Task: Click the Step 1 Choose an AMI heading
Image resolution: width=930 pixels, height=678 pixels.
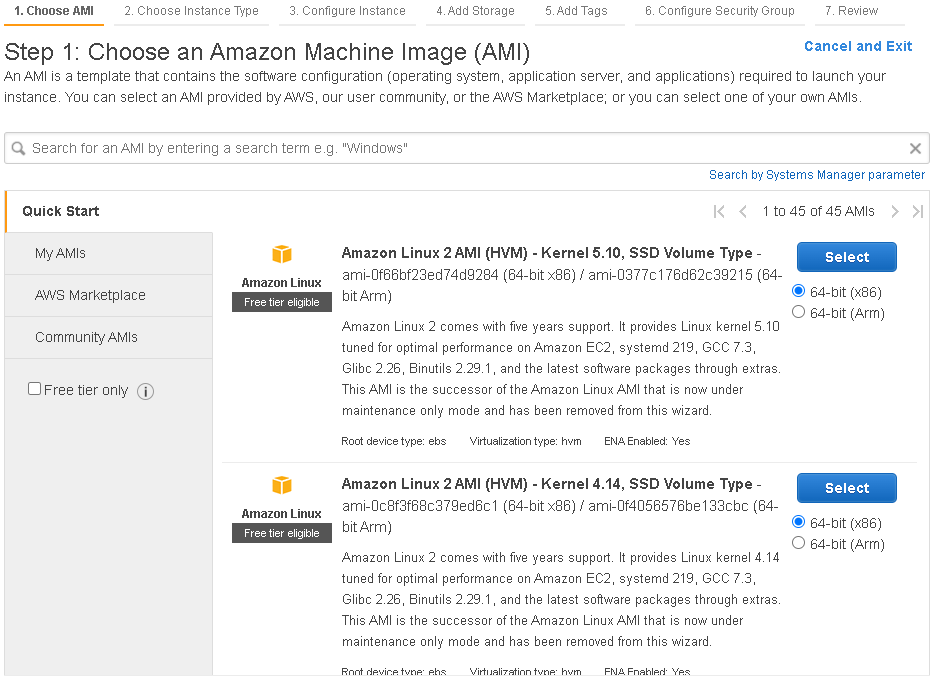Action: (x=267, y=52)
